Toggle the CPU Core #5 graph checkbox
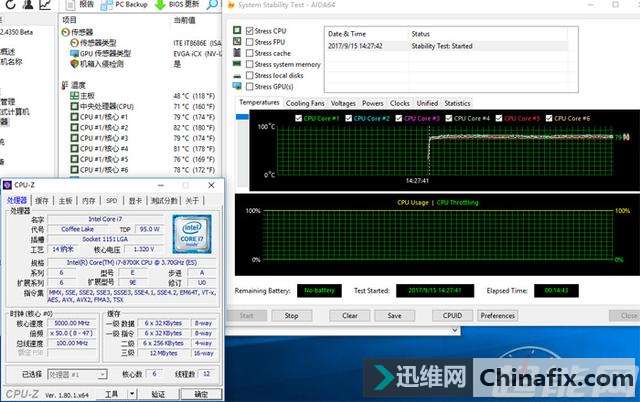Screen dimensions: 640x402 pyautogui.click(x=499, y=118)
